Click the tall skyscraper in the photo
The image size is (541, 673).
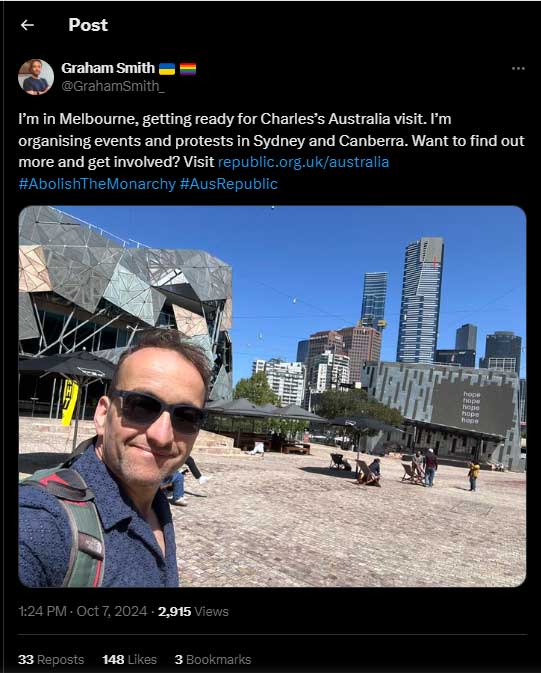[420, 300]
